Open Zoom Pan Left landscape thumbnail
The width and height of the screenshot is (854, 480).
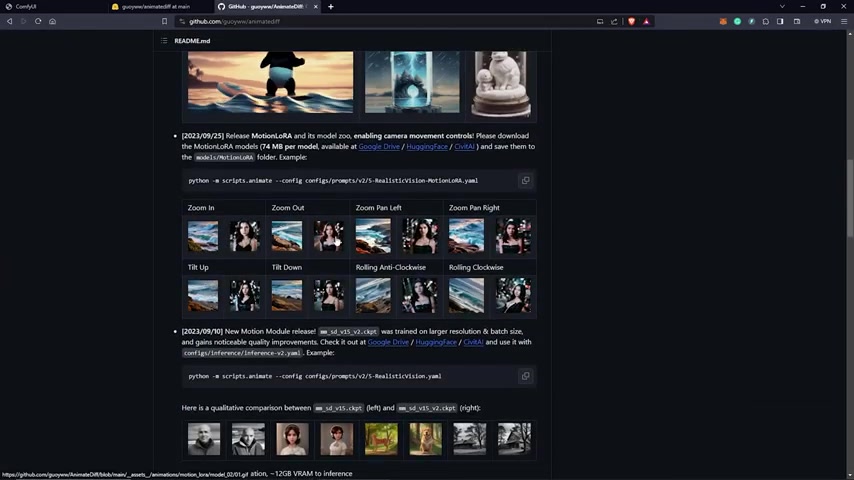[373, 236]
